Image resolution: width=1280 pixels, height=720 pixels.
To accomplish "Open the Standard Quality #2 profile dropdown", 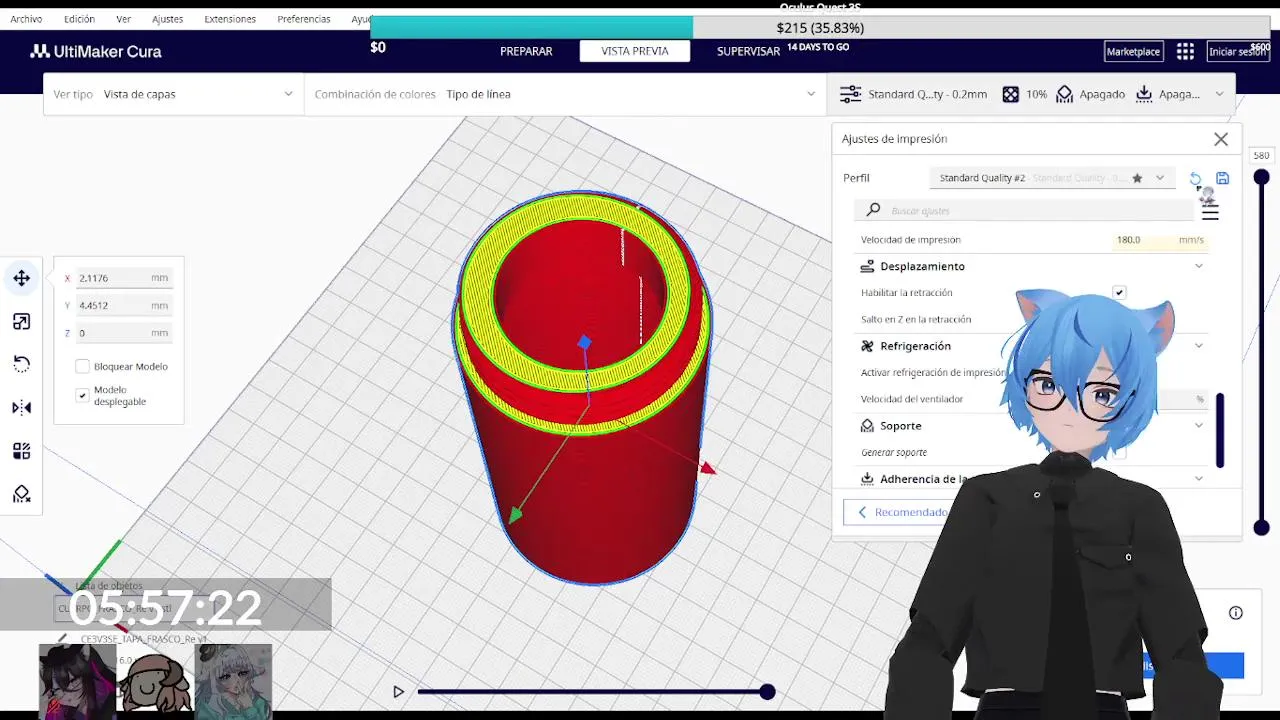I will tap(1052, 178).
